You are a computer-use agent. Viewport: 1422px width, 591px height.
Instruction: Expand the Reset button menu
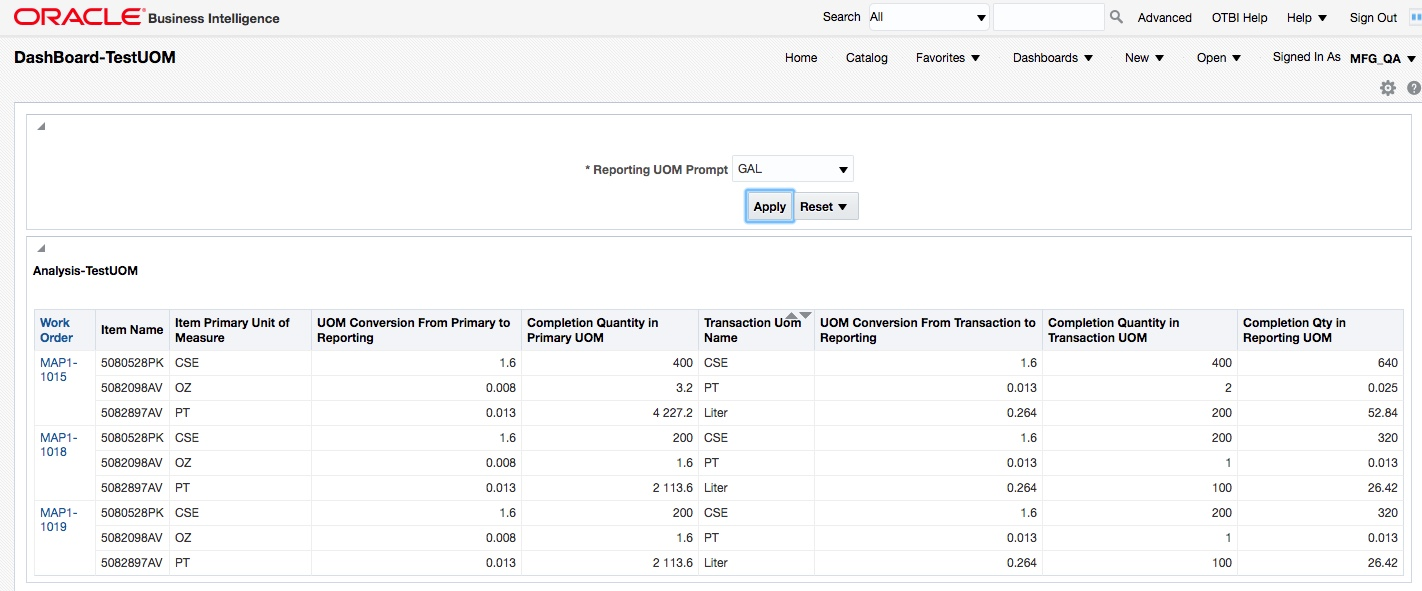click(x=841, y=207)
